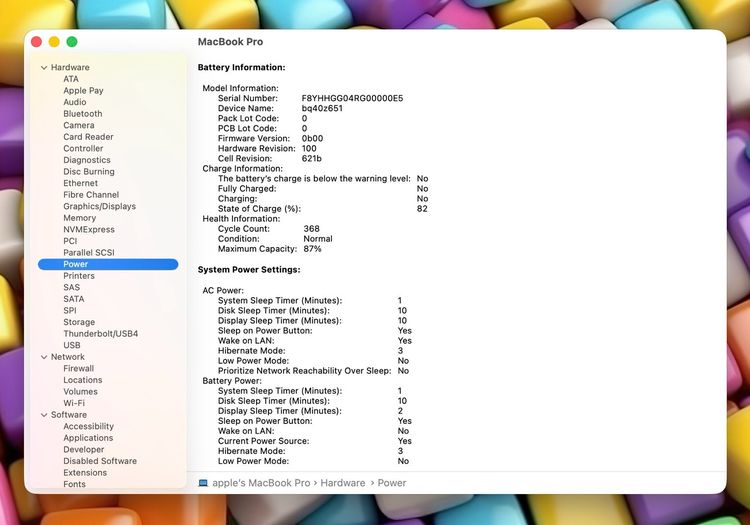Click the Software category label

click(69, 415)
